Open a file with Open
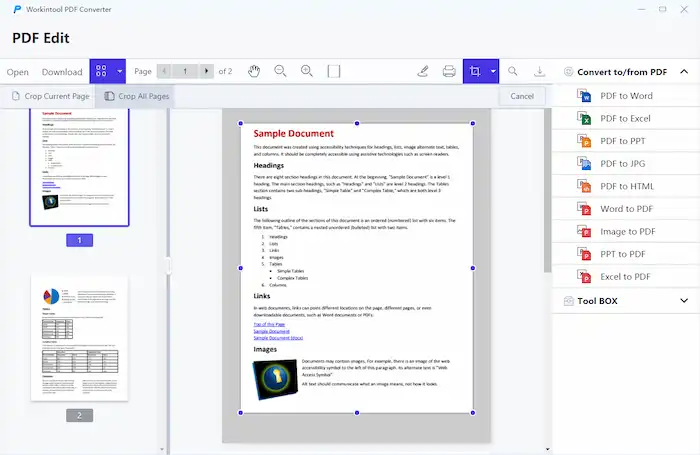 coord(17,72)
